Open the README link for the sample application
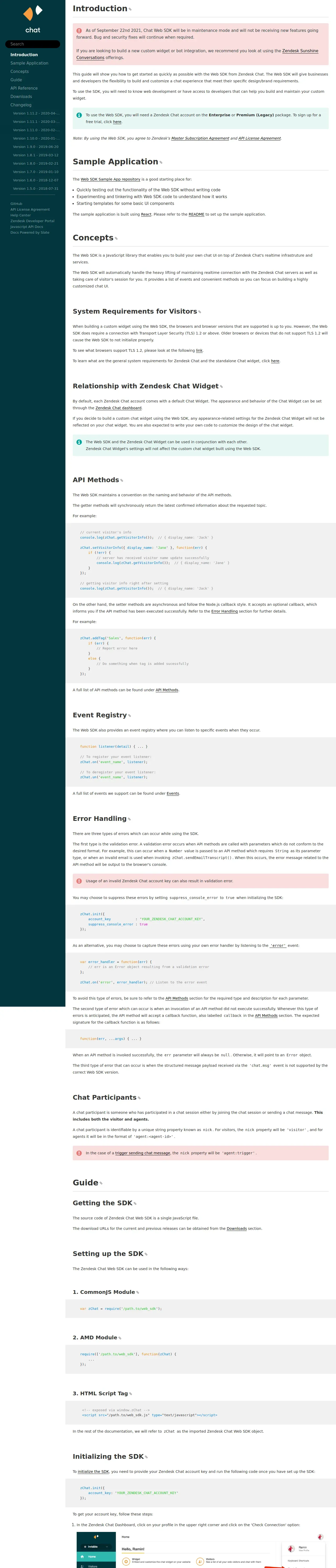 196,214
